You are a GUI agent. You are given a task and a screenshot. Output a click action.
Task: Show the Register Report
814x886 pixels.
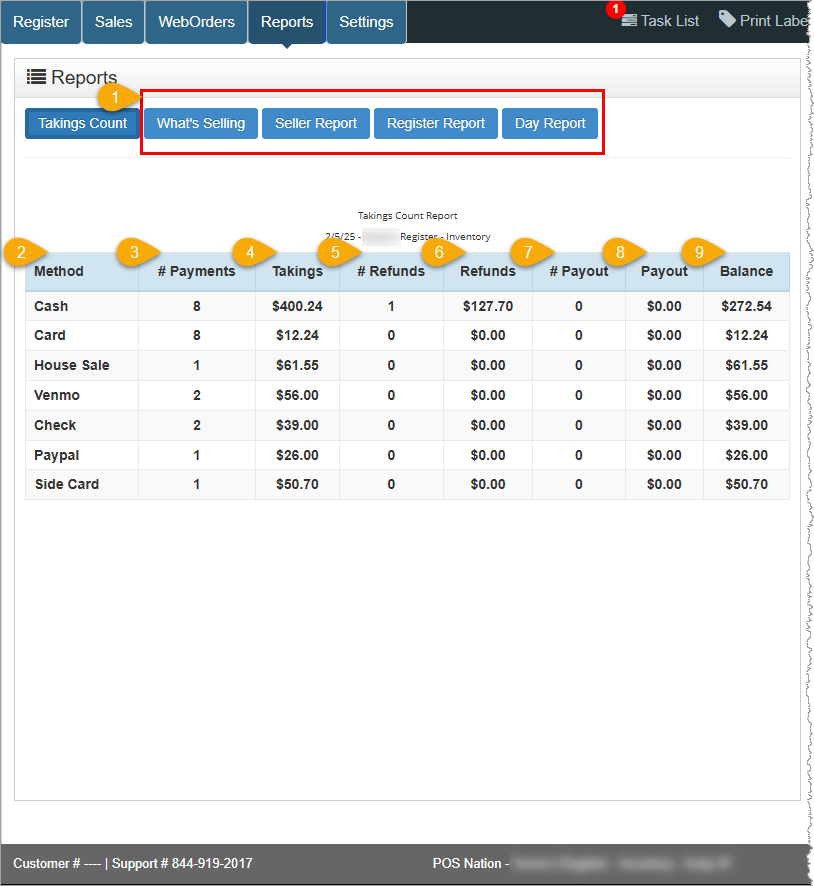435,123
